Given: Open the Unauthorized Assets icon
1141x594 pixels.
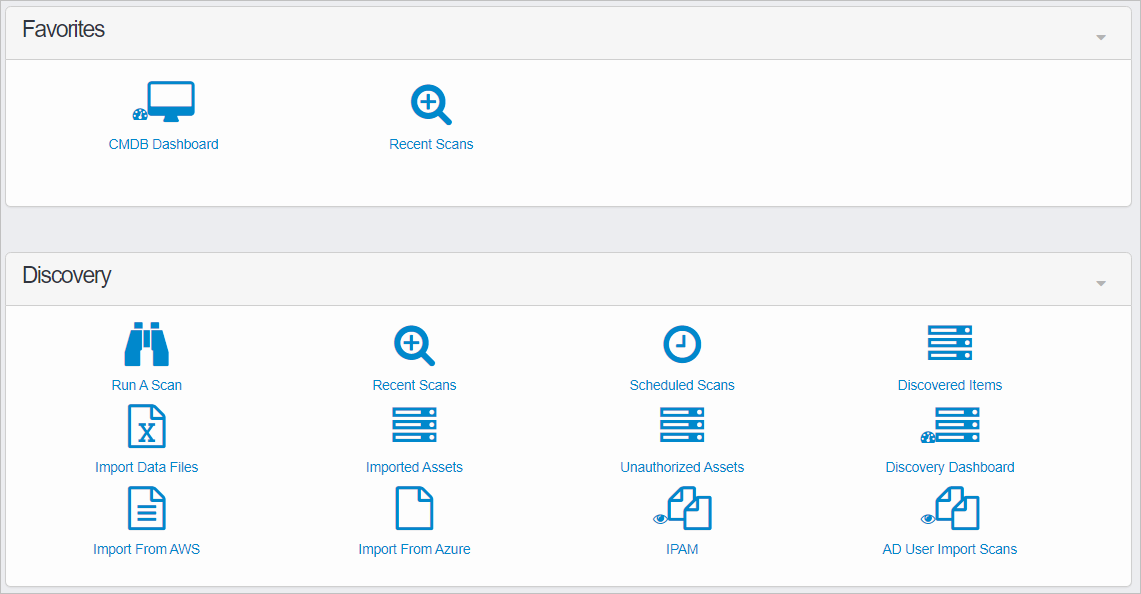Looking at the screenshot, I should [x=682, y=425].
